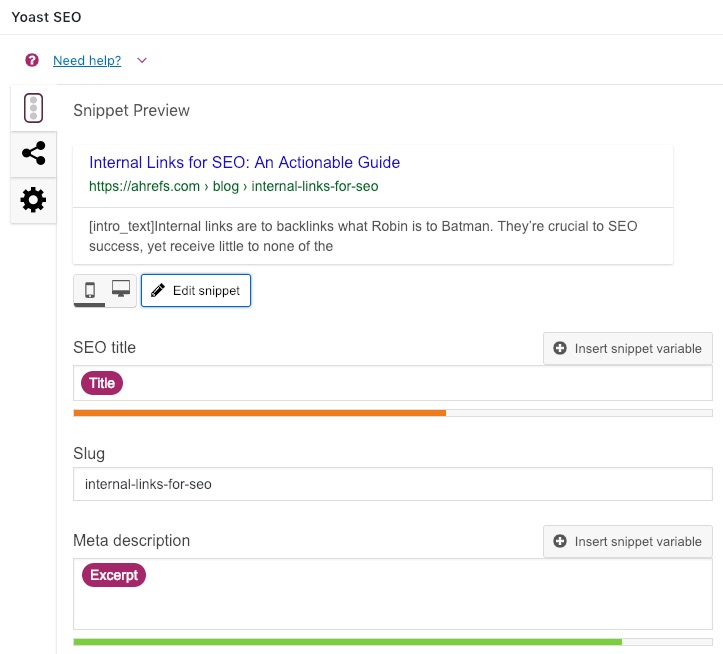Expand the Need help chevron
Viewport: 723px width, 654px height.
[142, 60]
